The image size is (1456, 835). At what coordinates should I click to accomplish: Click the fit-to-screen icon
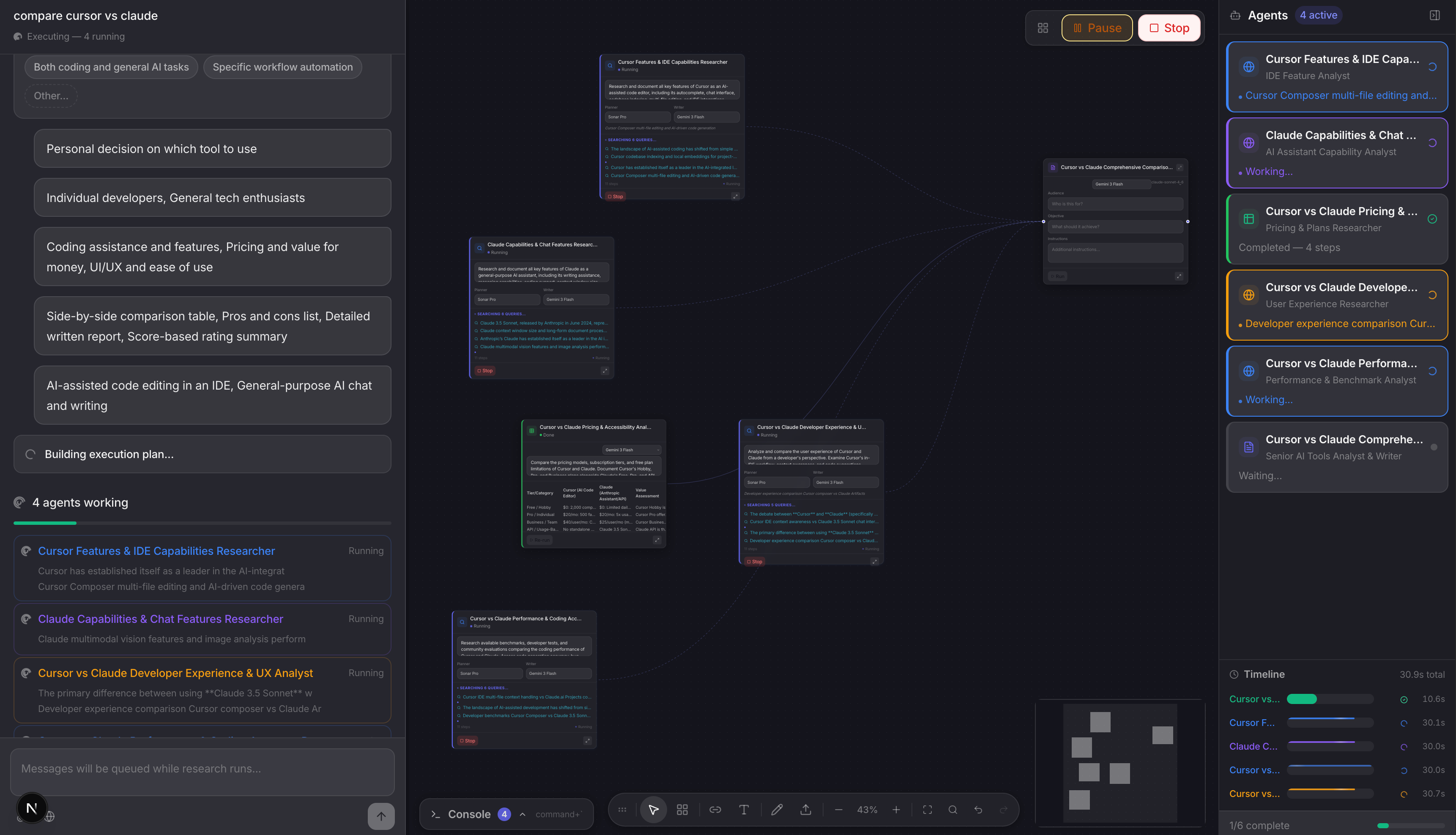pyautogui.click(x=927, y=810)
